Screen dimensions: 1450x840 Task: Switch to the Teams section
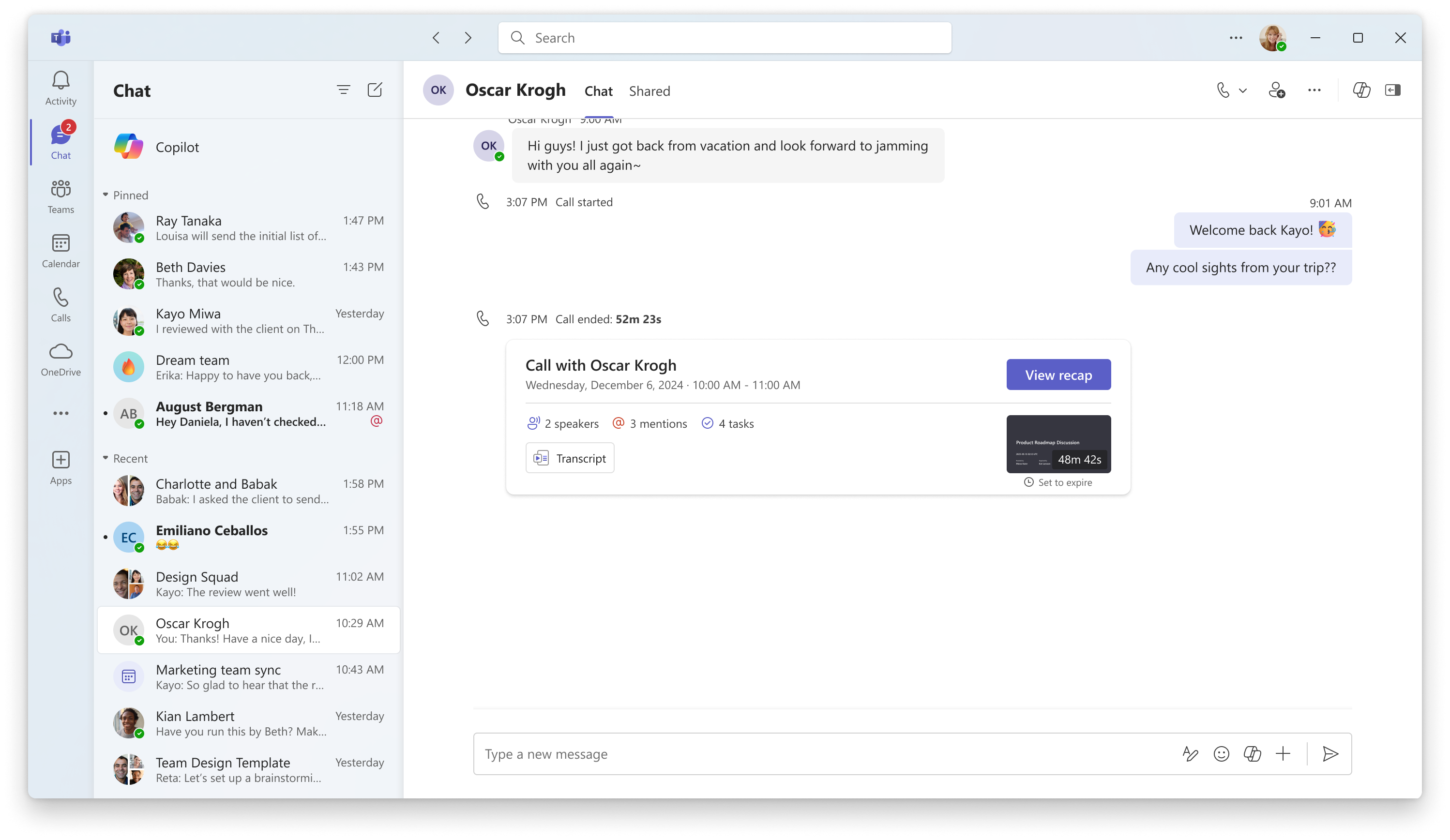60,195
